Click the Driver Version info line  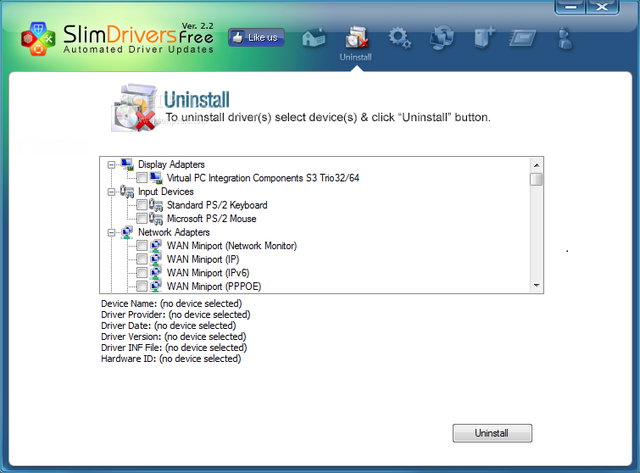coord(173,337)
